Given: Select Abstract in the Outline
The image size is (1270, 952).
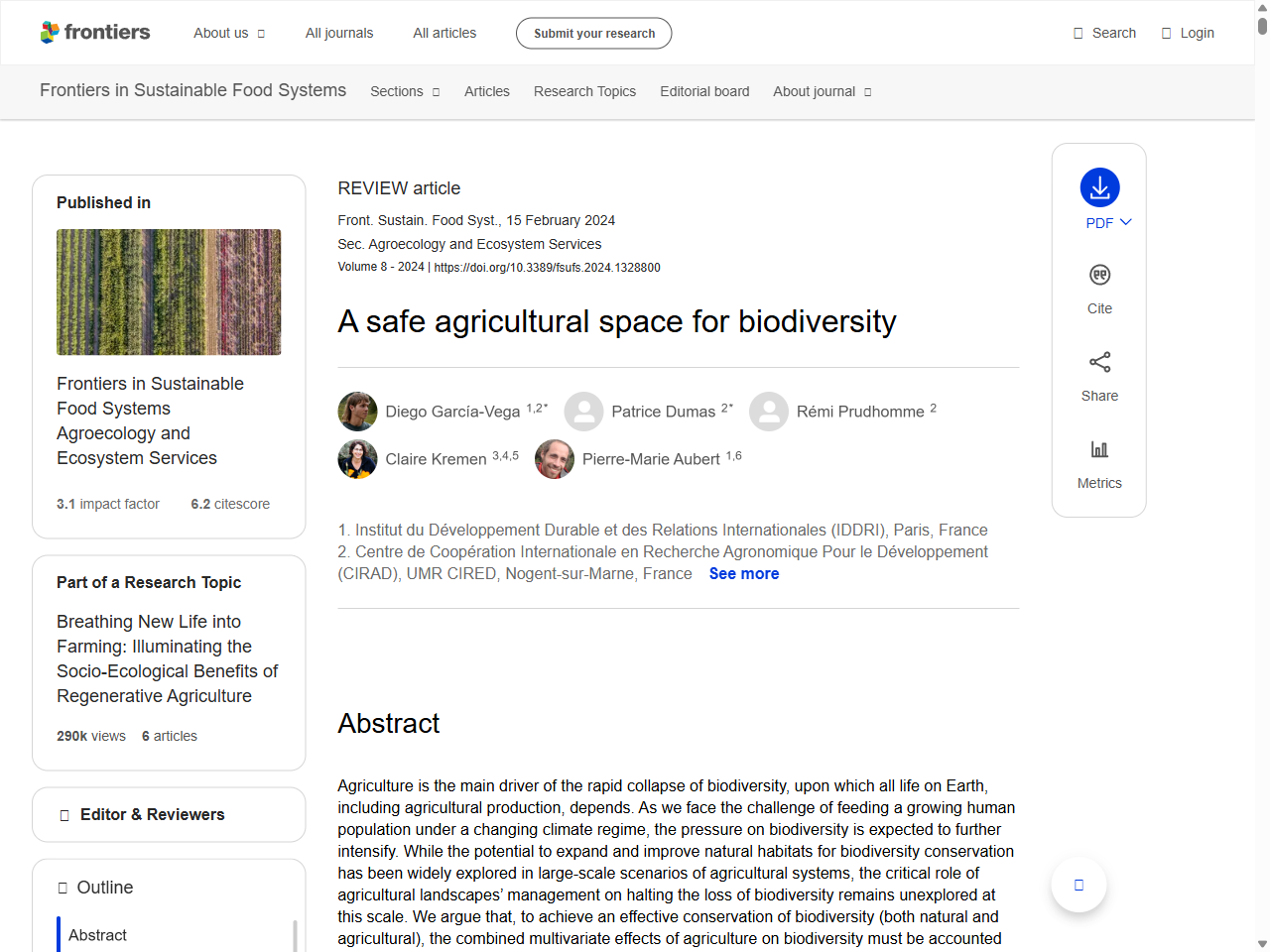Looking at the screenshot, I should [x=97, y=934].
